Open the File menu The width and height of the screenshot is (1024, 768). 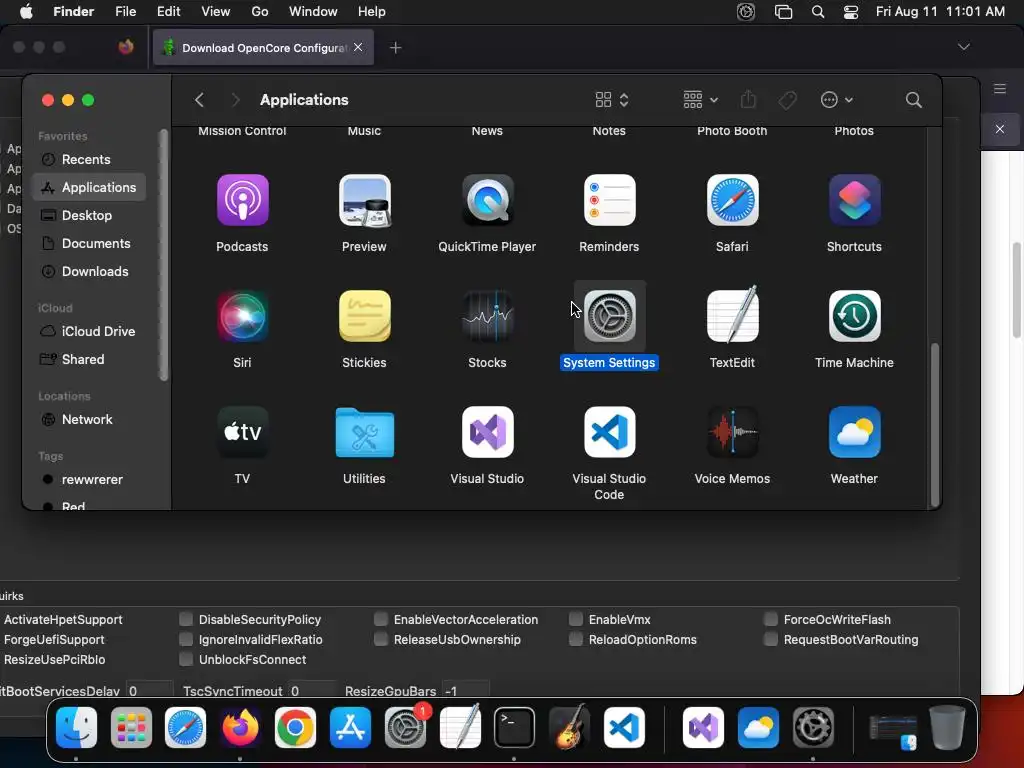pos(125,12)
